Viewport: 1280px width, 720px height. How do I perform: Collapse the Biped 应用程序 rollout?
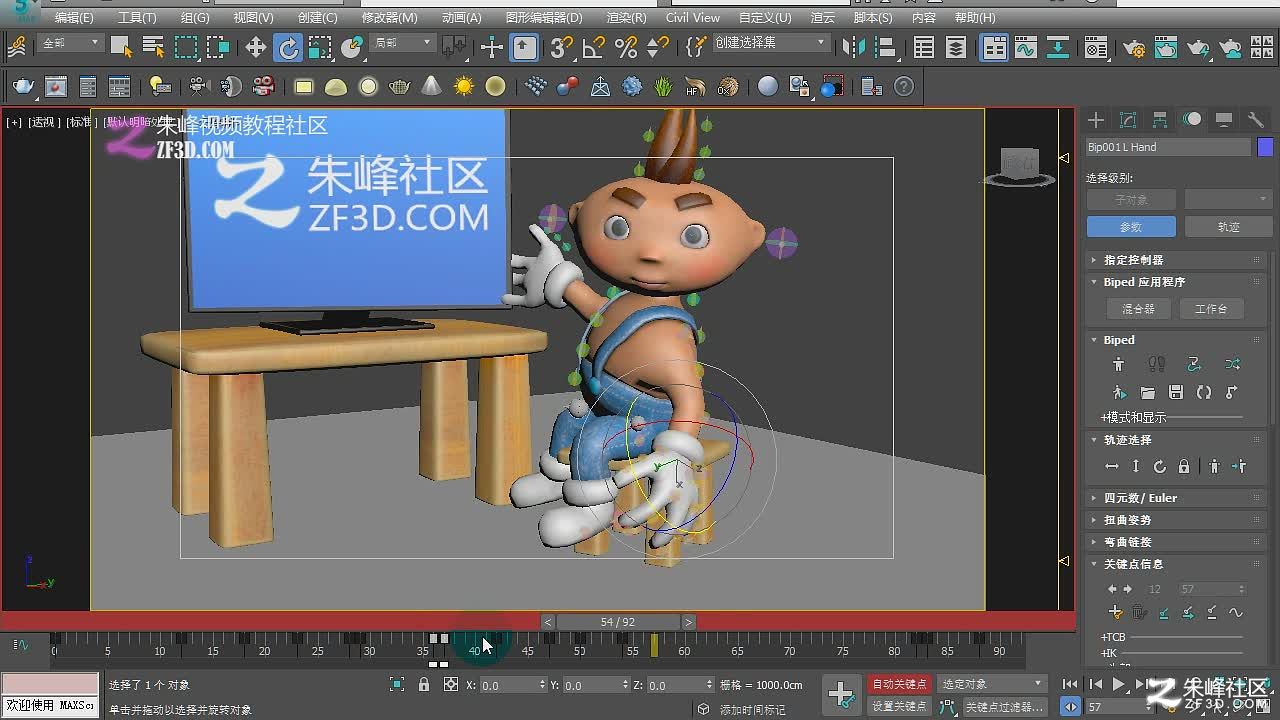1176,282
